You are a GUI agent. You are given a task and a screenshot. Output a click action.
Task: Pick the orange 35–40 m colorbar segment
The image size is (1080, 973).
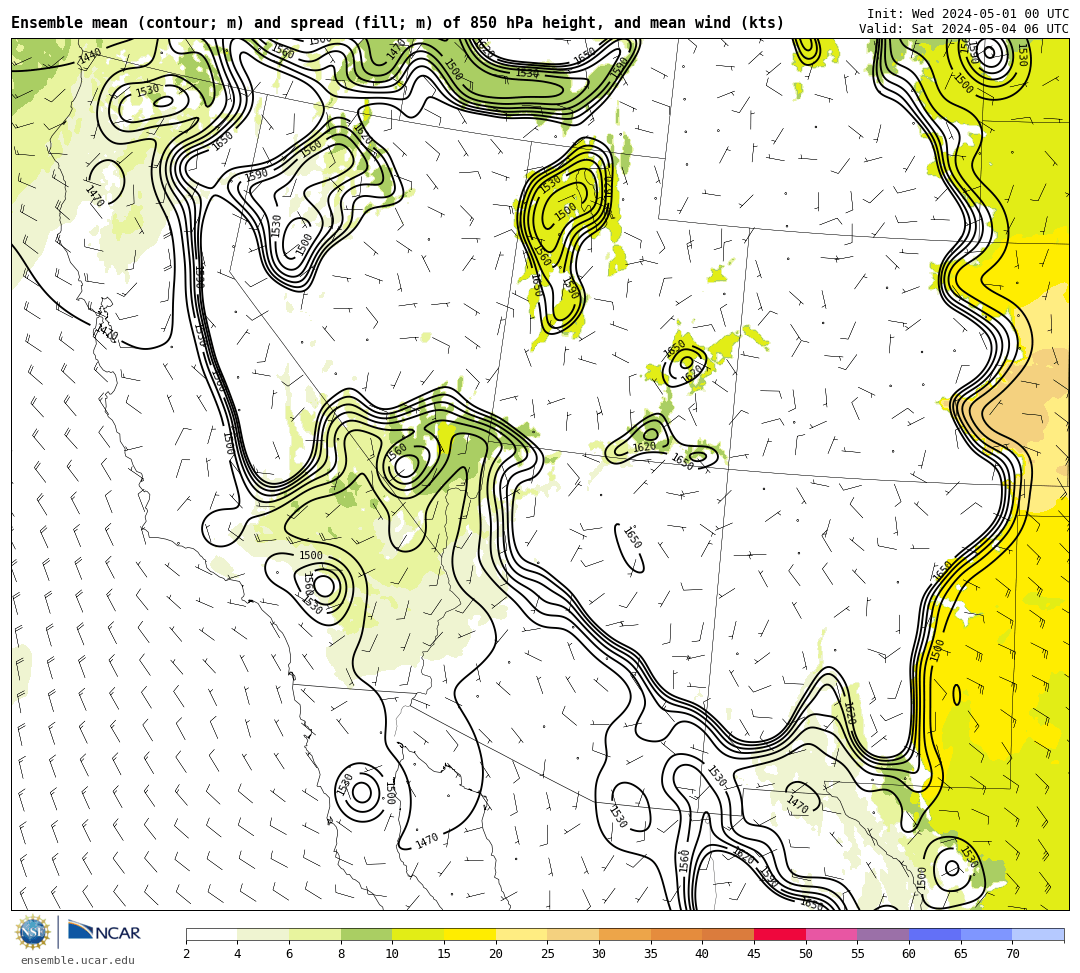676,934
